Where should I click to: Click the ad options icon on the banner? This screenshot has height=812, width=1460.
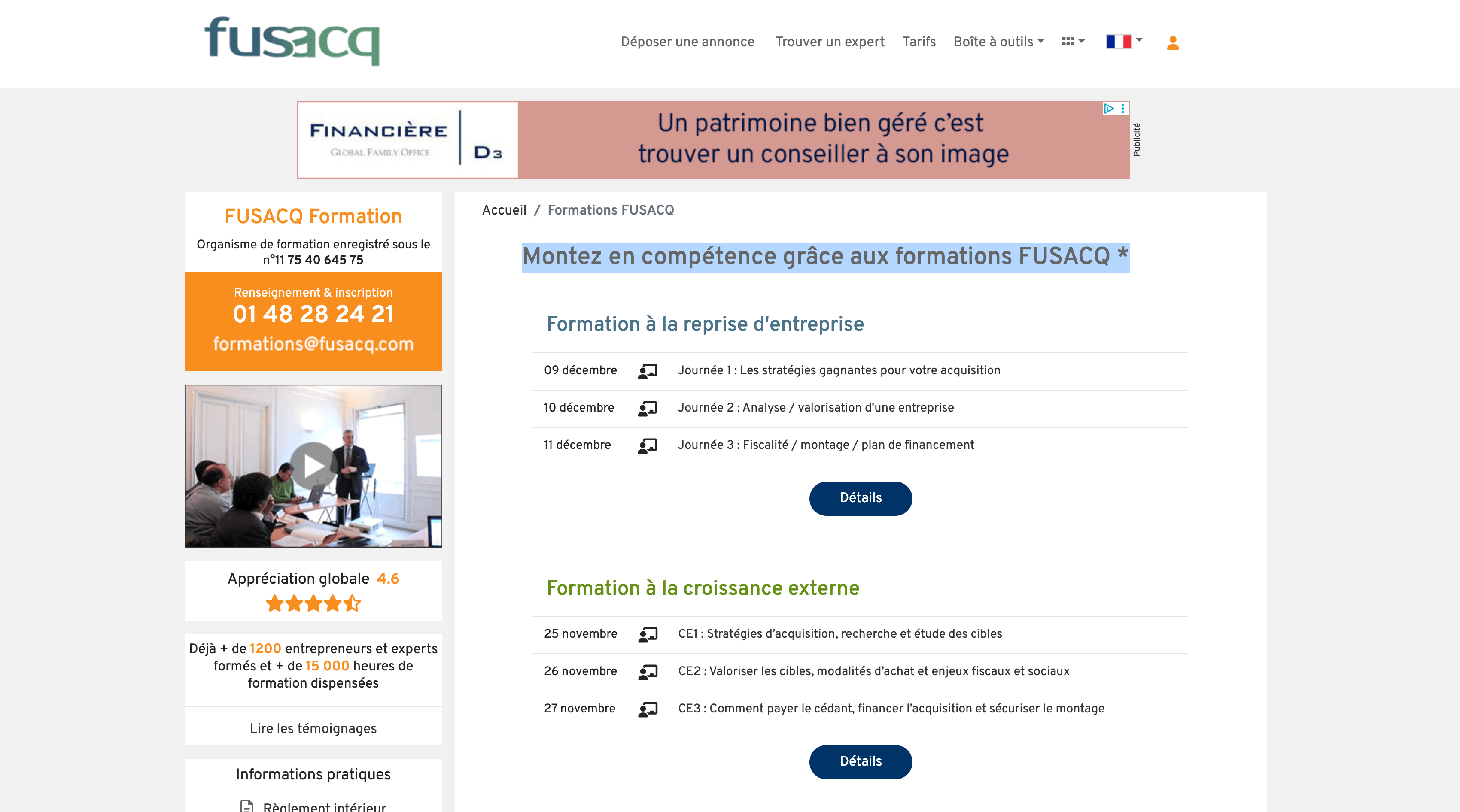point(1123,108)
